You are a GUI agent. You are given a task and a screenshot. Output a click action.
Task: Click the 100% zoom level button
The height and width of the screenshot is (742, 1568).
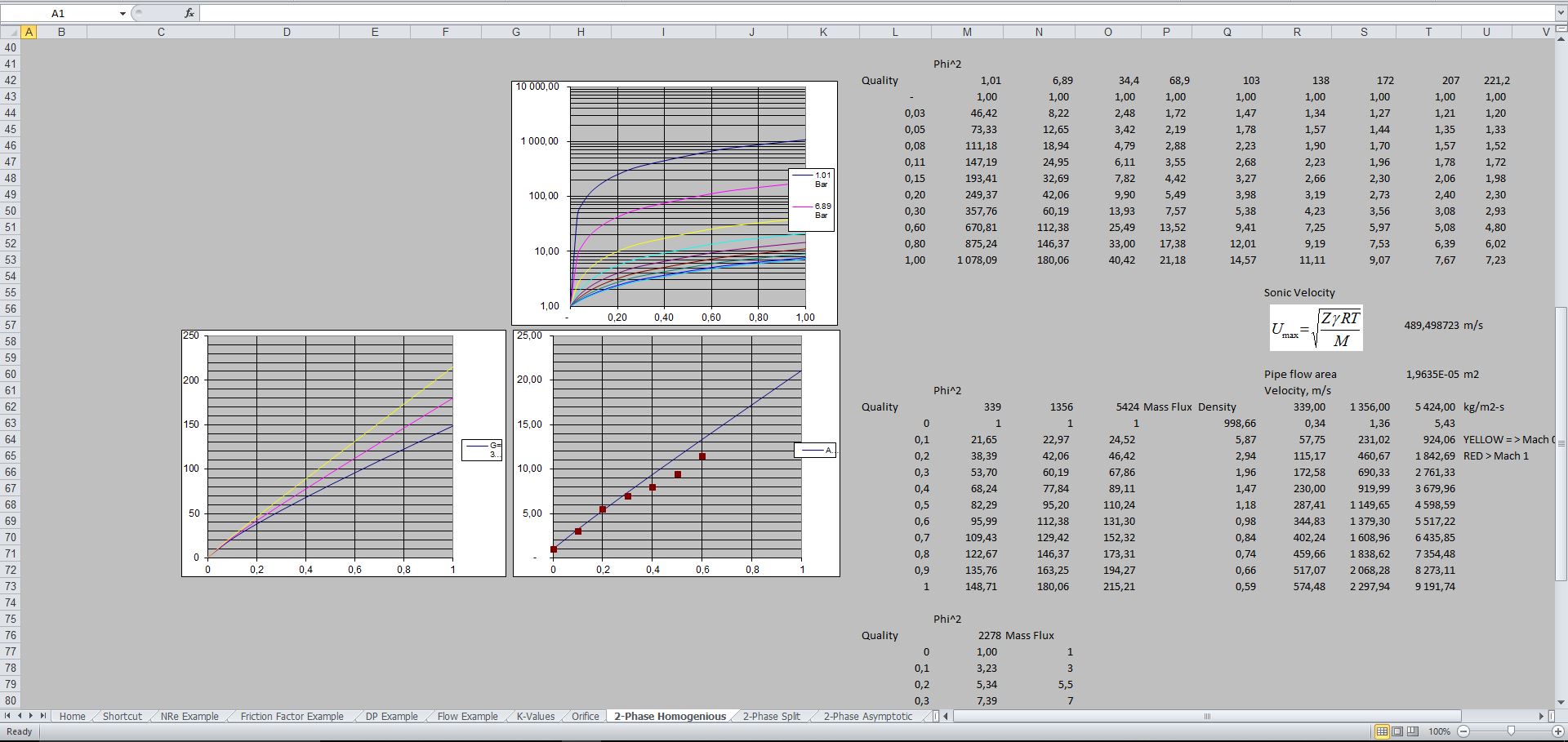tap(1439, 731)
